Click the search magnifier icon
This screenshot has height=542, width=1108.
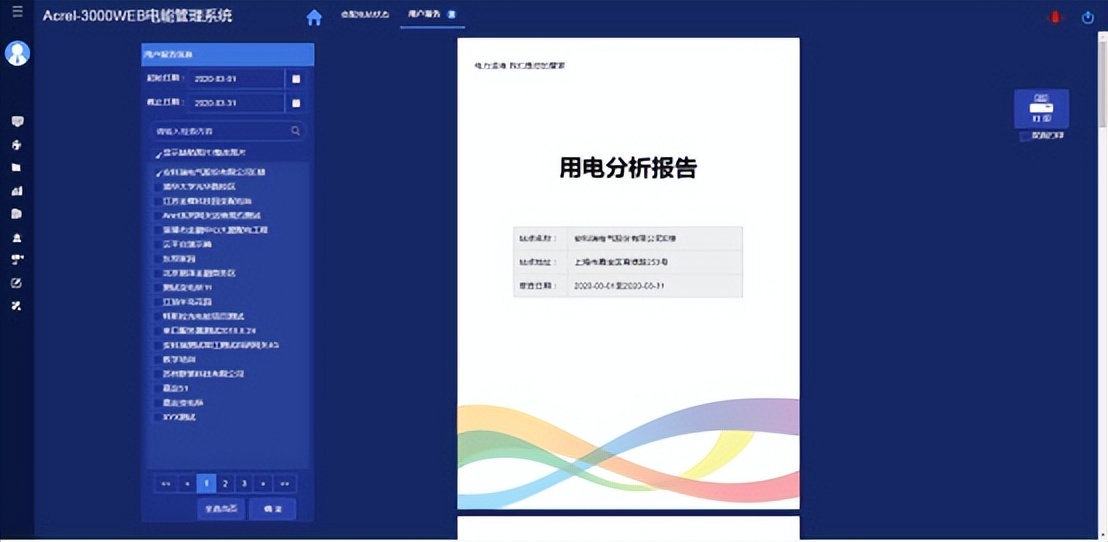click(x=295, y=131)
